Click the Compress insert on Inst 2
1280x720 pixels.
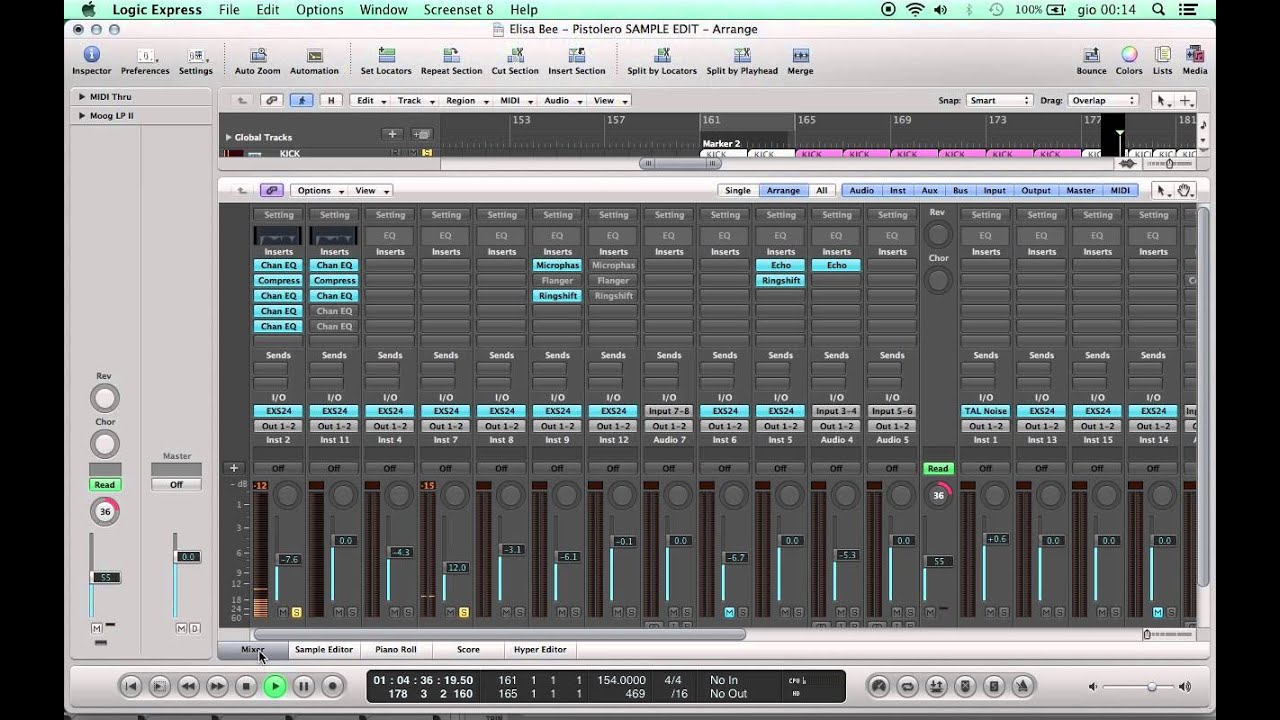click(279, 280)
